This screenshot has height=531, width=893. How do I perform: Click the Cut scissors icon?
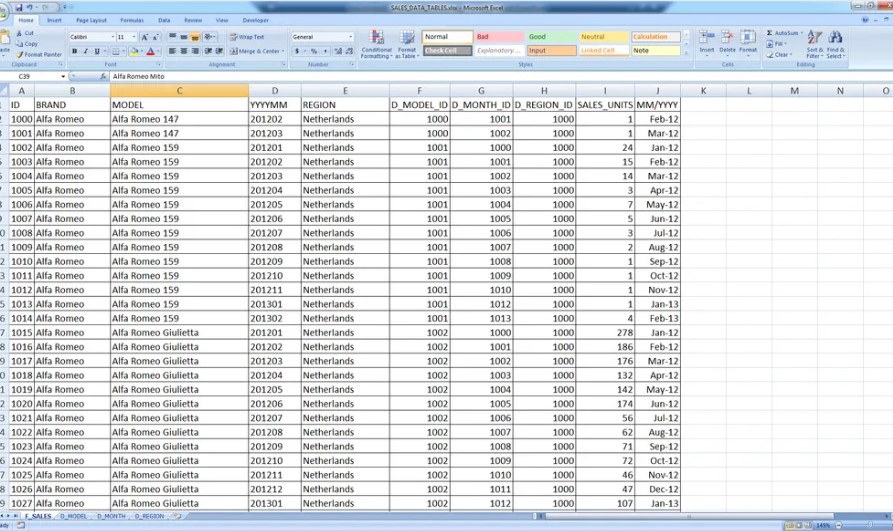(19, 34)
